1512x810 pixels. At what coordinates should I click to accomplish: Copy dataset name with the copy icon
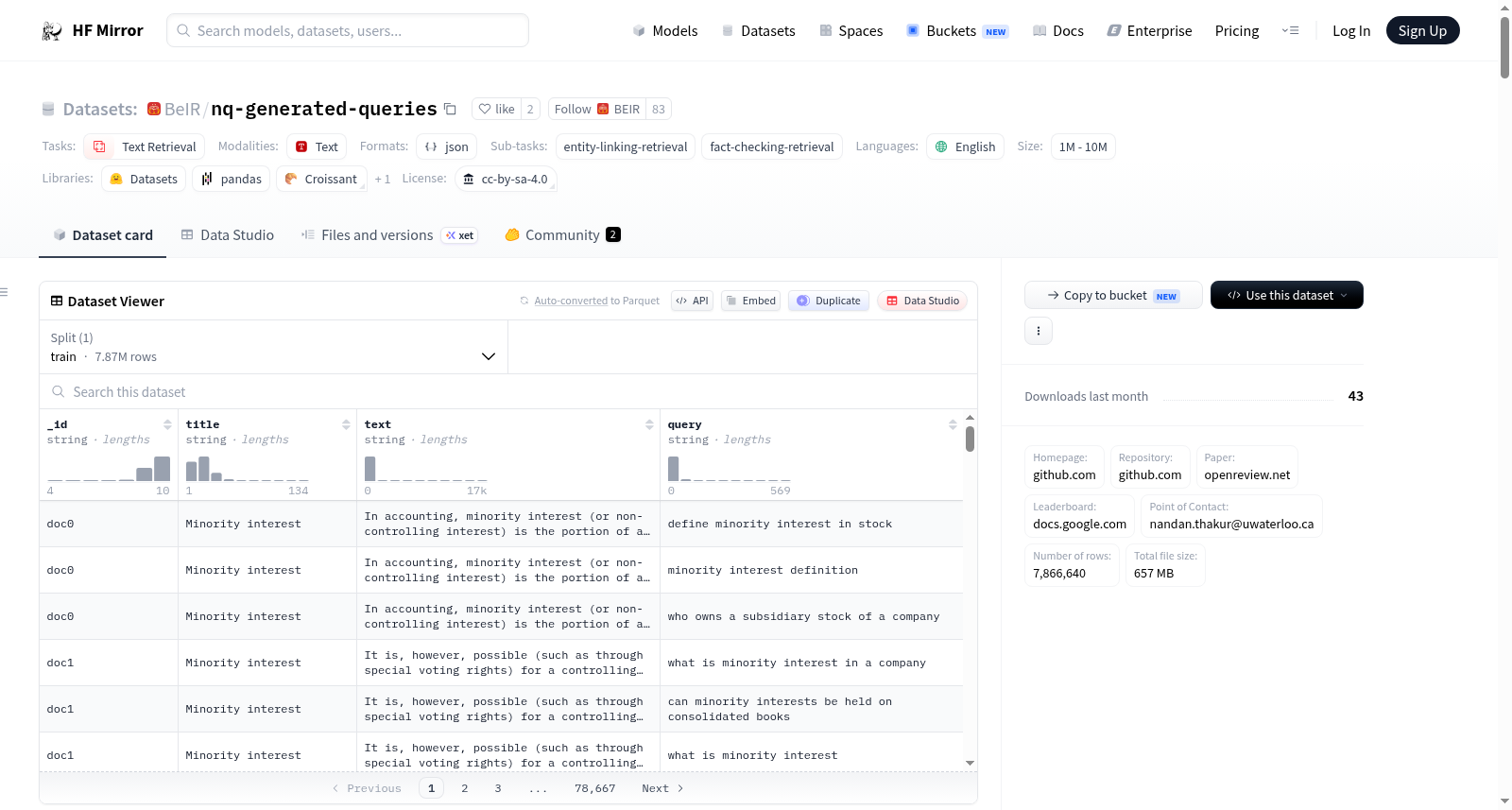(451, 110)
